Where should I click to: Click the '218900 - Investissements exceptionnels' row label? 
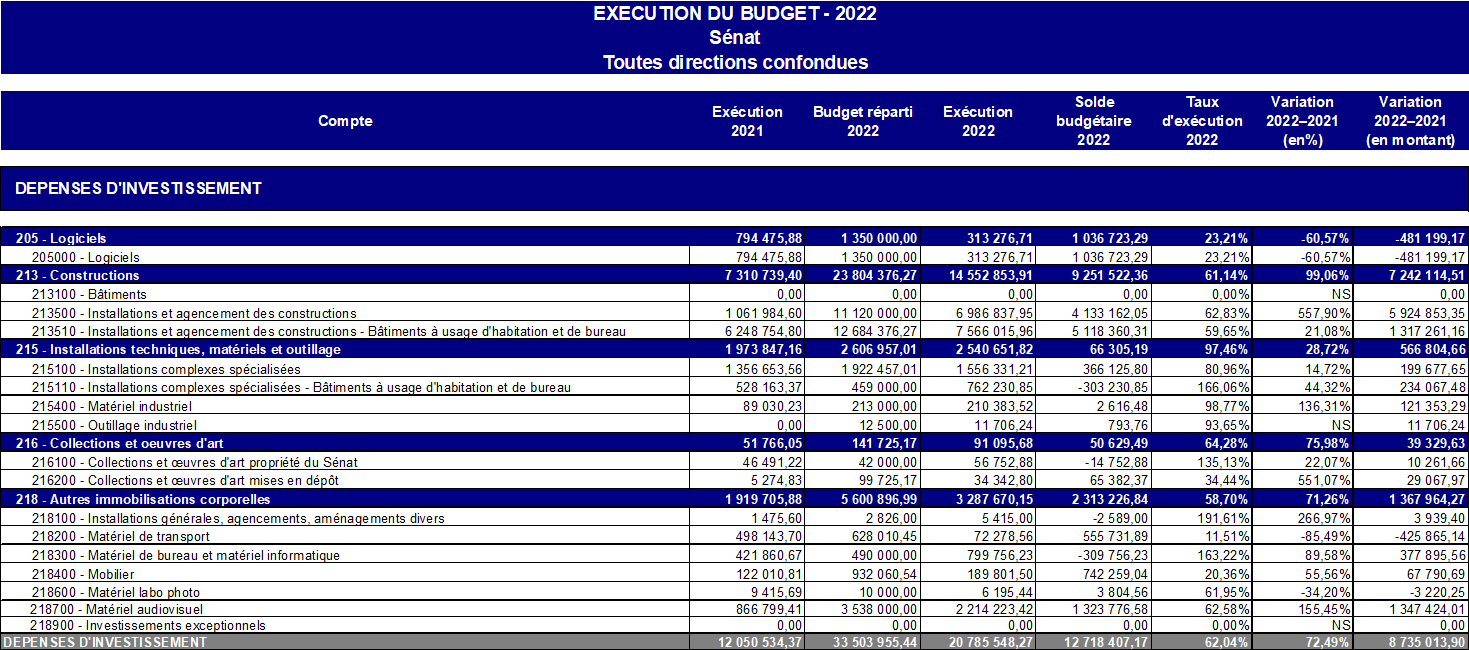tap(148, 625)
